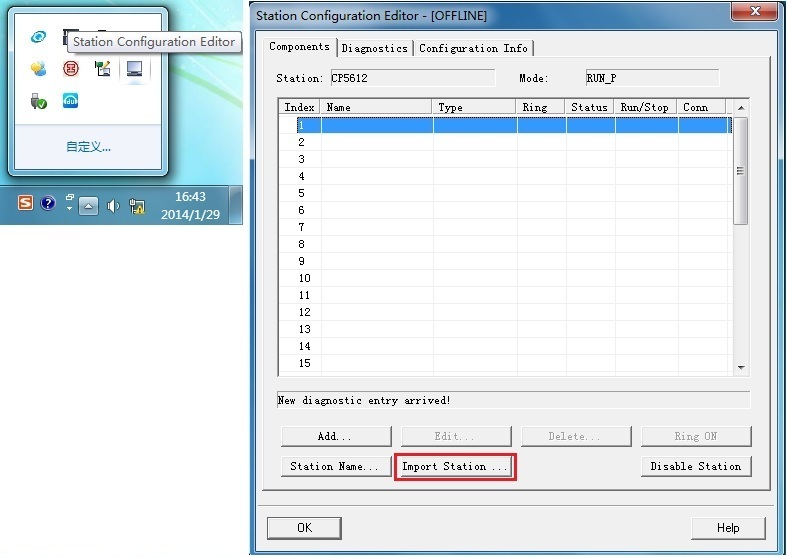Click the Help button

[728, 528]
